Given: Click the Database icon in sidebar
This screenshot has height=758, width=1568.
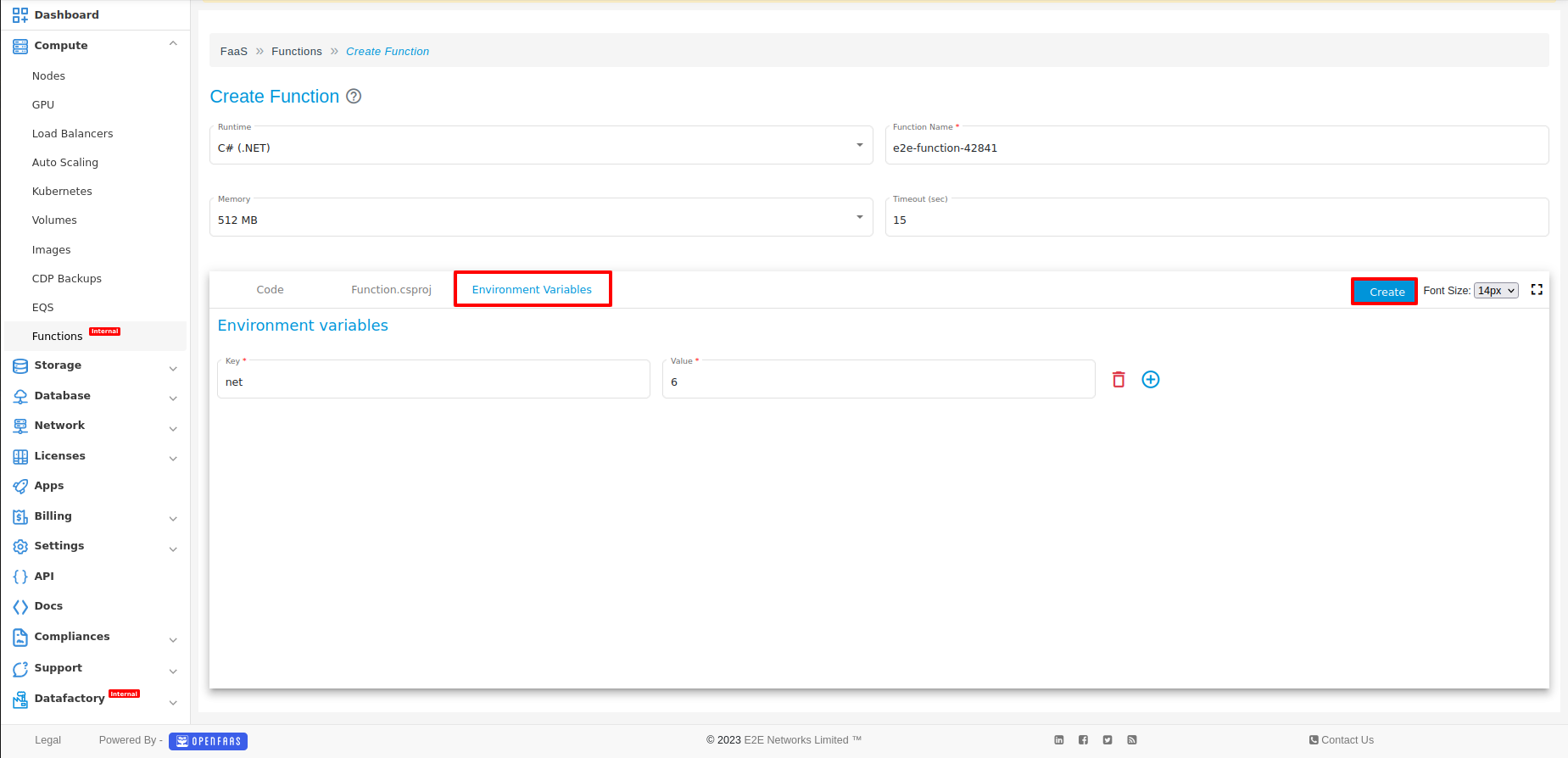Looking at the screenshot, I should 20,396.
